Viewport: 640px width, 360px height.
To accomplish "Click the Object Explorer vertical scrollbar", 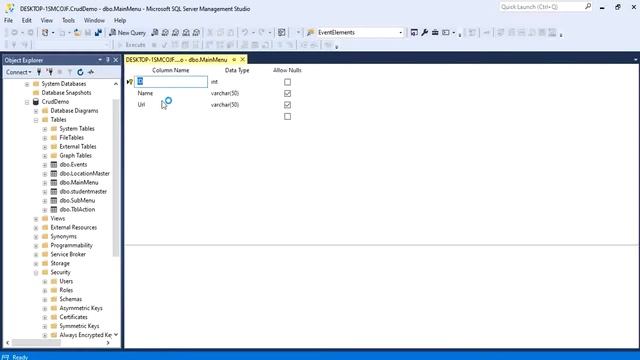I will pyautogui.click(x=116, y=178).
